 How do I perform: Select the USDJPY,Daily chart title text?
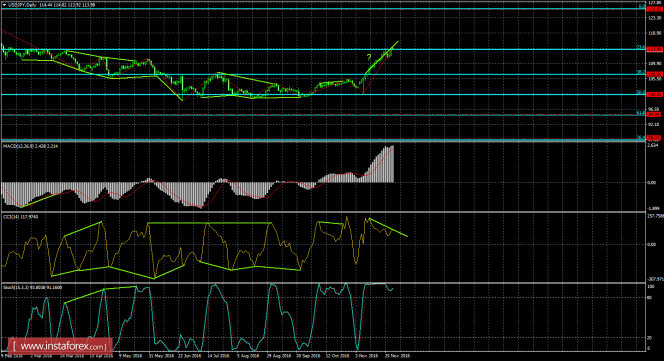coord(23,5)
